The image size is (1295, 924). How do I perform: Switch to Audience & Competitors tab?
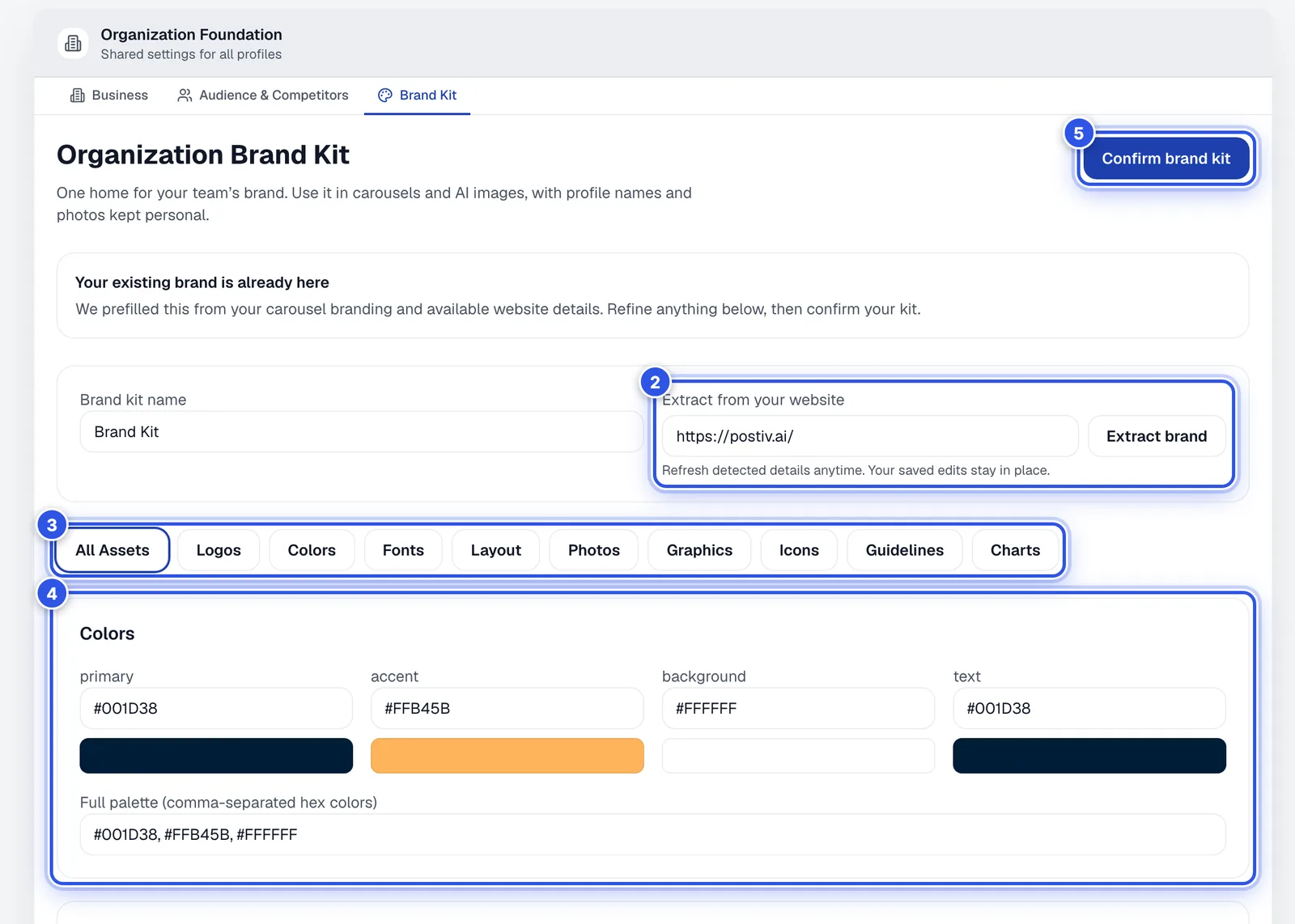pyautogui.click(x=263, y=95)
